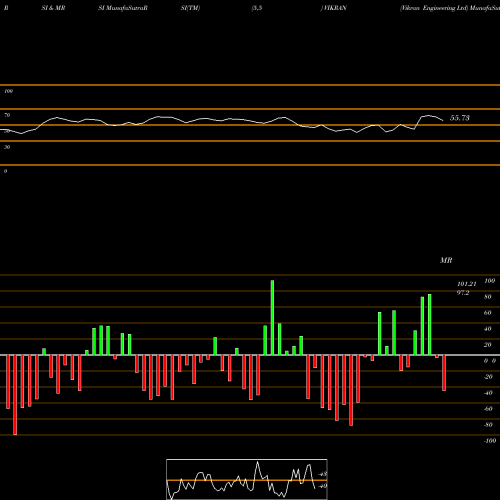Open the mini preview chart at bottom
The image size is (500, 500).
point(247,479)
